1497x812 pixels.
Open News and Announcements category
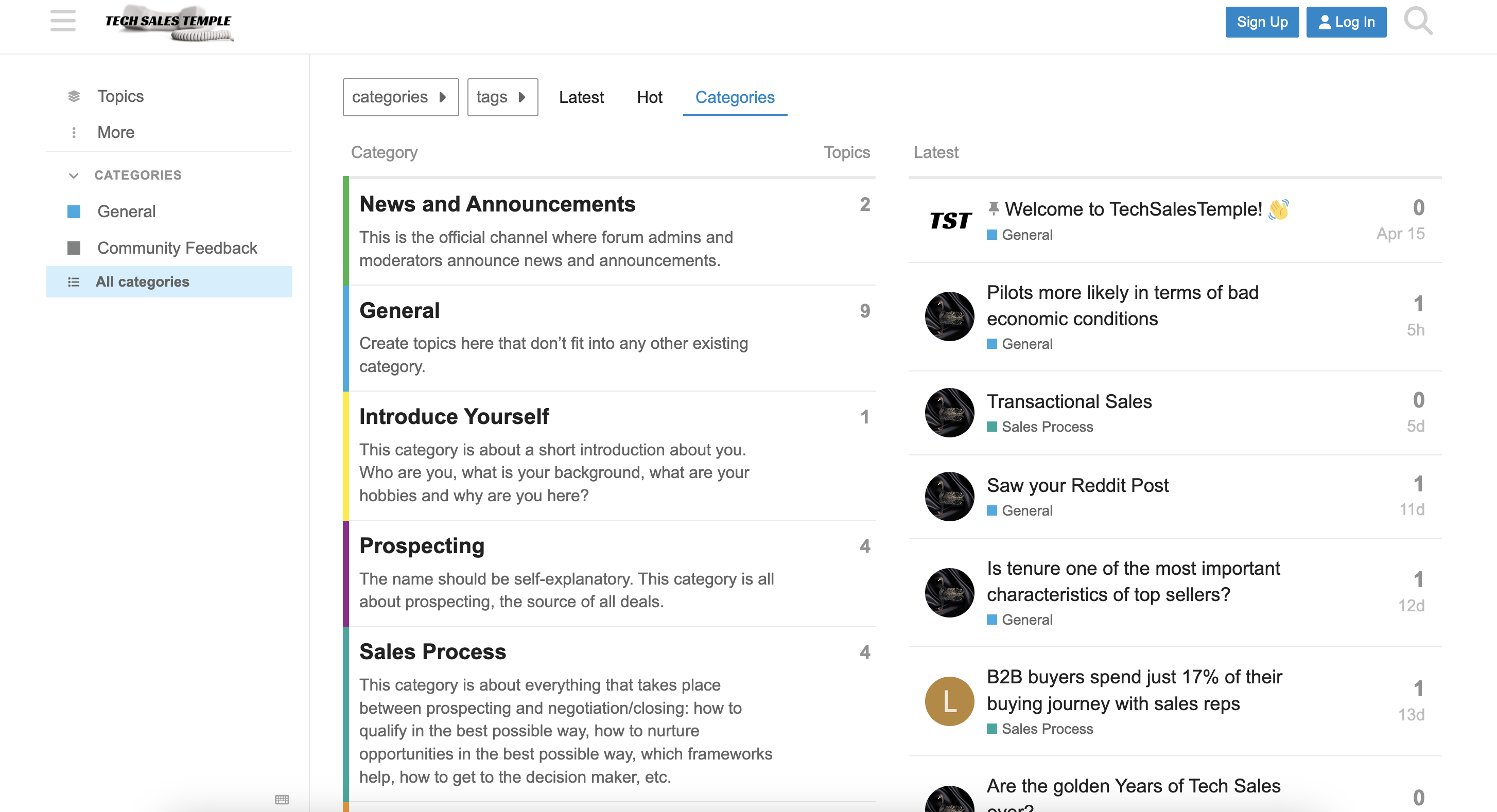click(x=497, y=204)
